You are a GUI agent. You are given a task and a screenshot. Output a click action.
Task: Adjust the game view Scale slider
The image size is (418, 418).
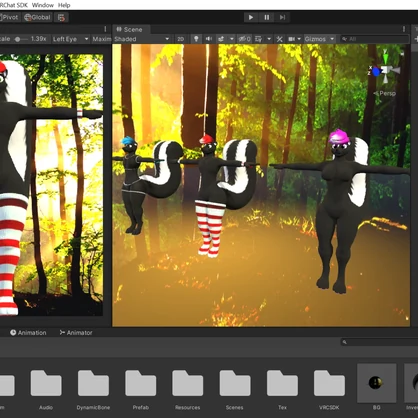[17, 39]
